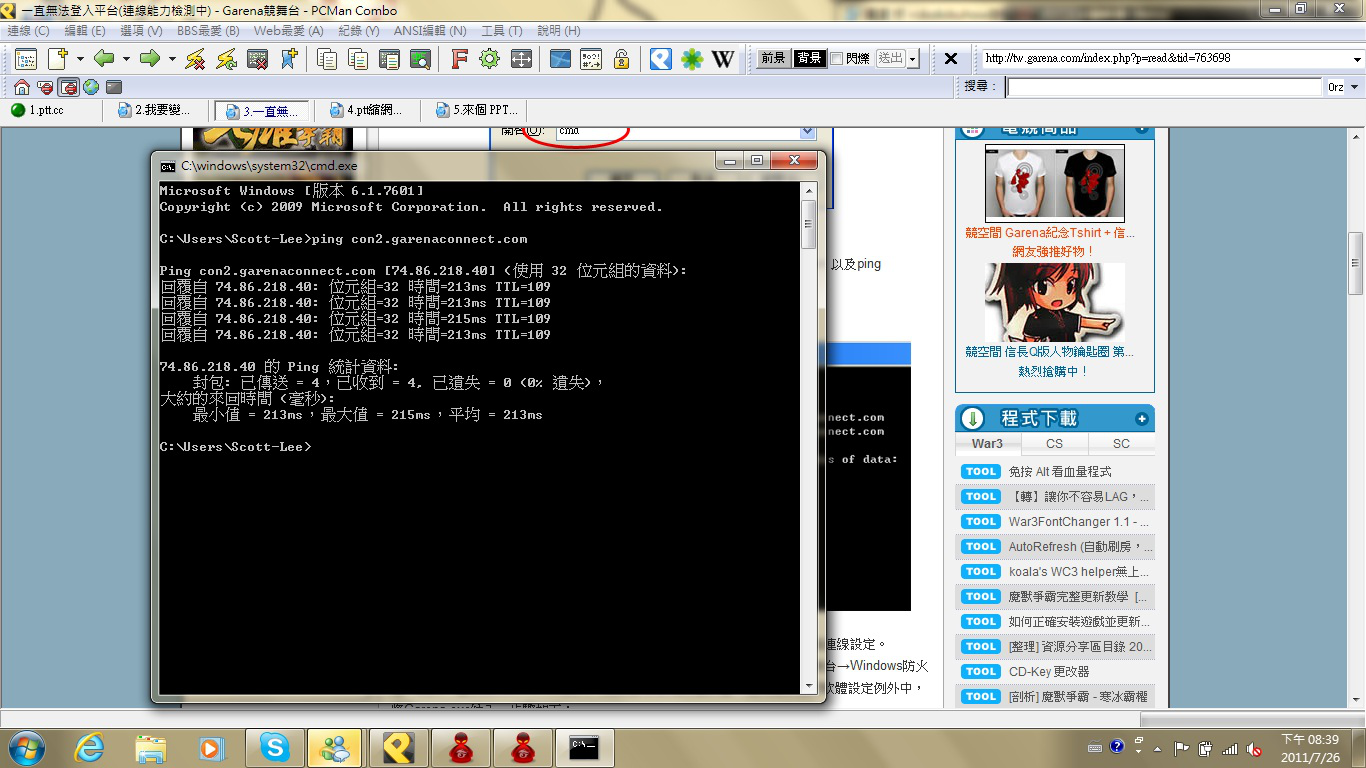Image resolution: width=1366 pixels, height=768 pixels.
Task: Open the CD-Key 更改器 link
Action: coord(1049,672)
